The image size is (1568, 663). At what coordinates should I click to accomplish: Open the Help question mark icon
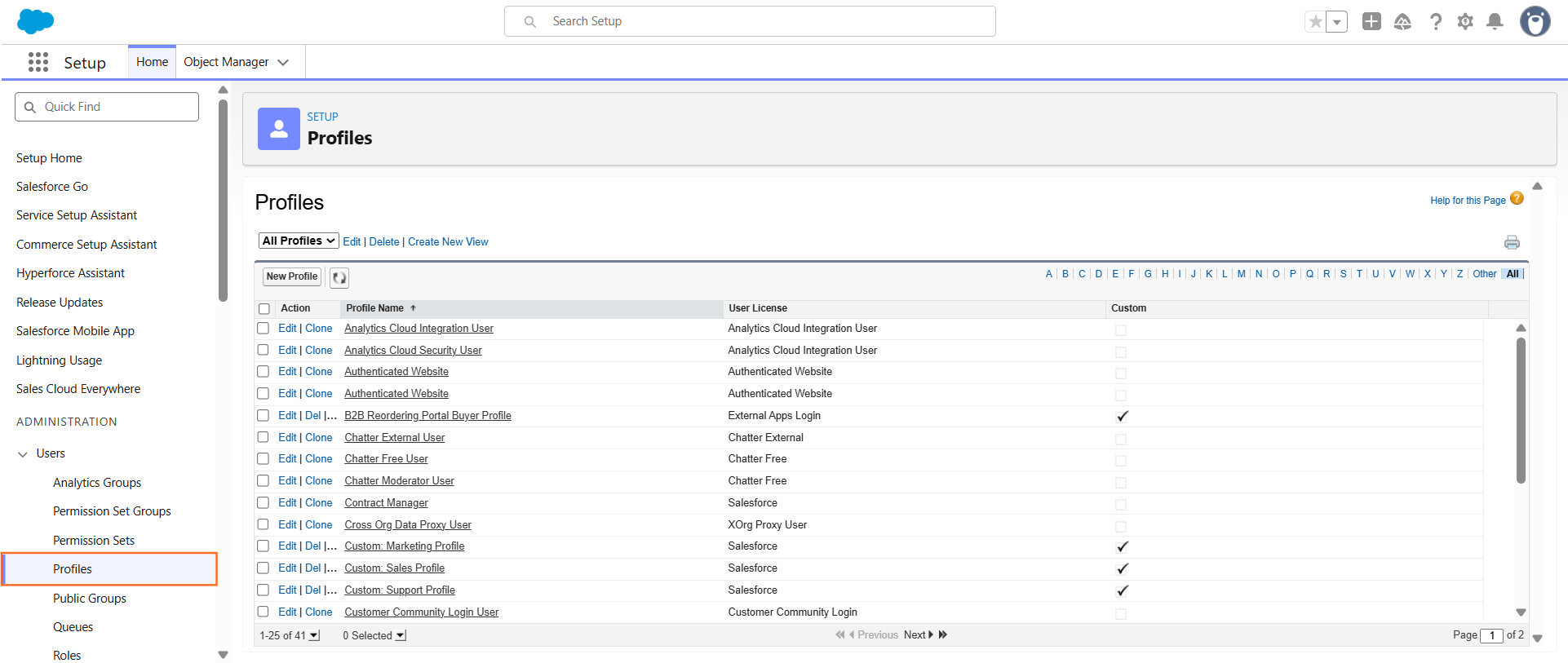click(1435, 22)
